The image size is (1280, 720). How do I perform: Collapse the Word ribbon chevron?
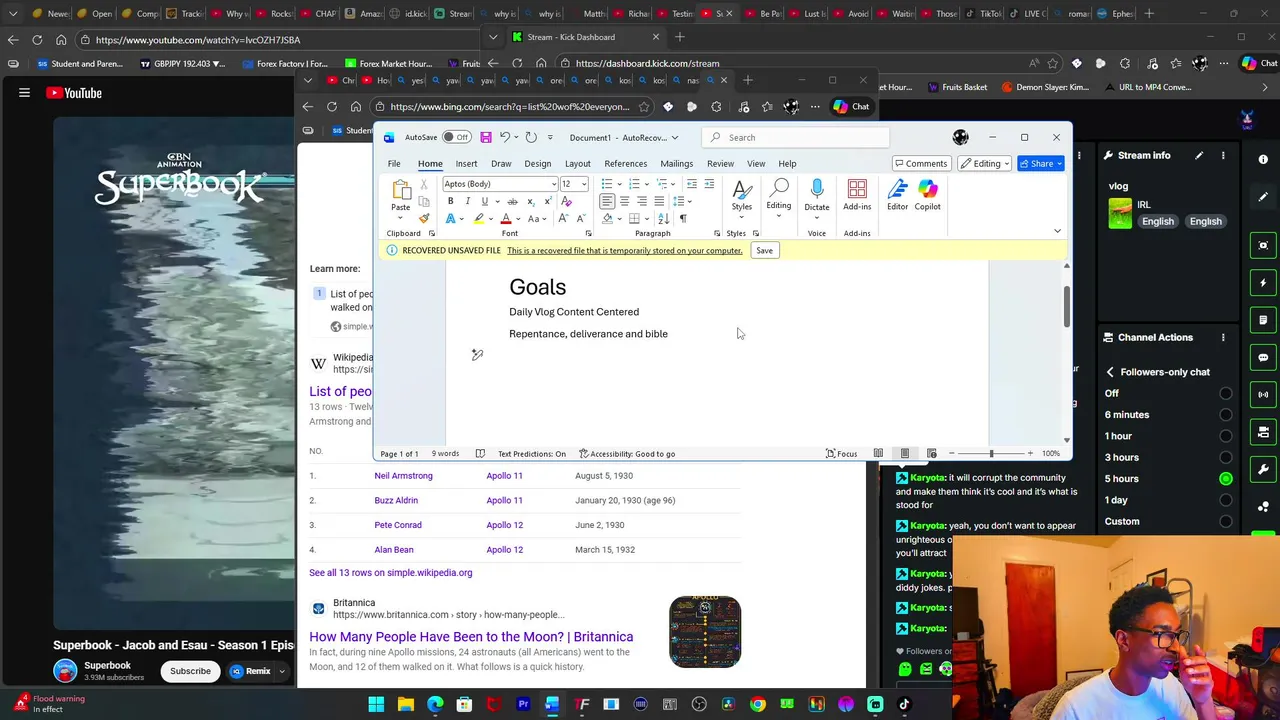tap(1057, 232)
